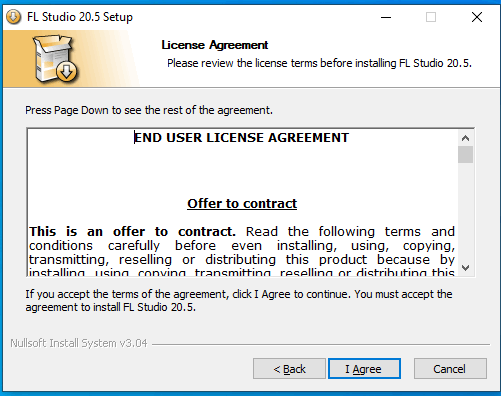
Task: Click the license scrollbar thumb
Action: [x=465, y=154]
